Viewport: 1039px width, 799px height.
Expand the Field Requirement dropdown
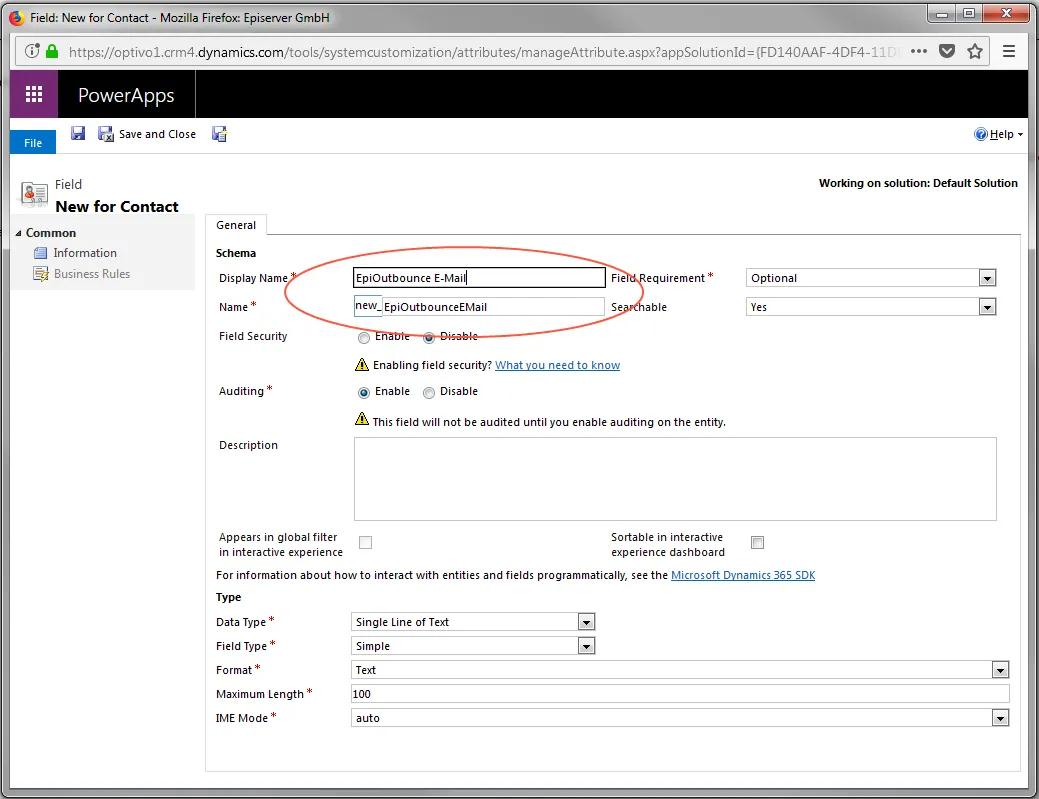click(x=871, y=278)
